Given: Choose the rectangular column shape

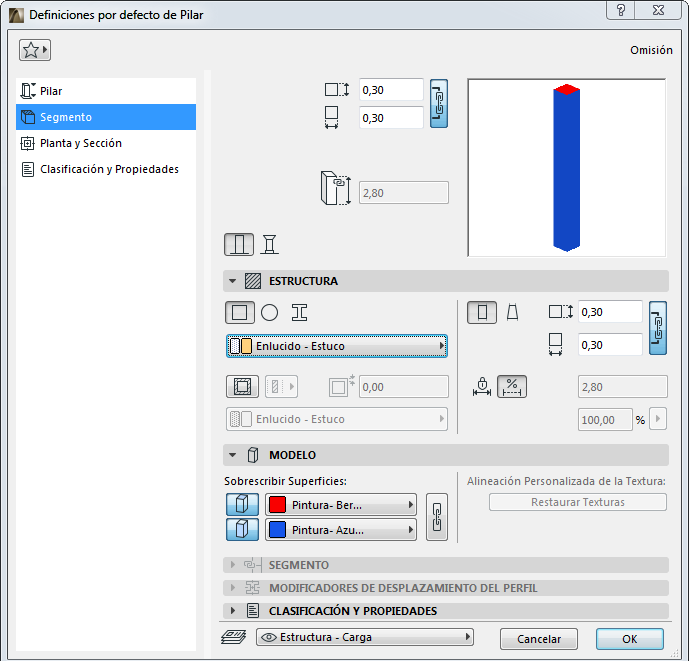Looking at the screenshot, I should tap(239, 312).
